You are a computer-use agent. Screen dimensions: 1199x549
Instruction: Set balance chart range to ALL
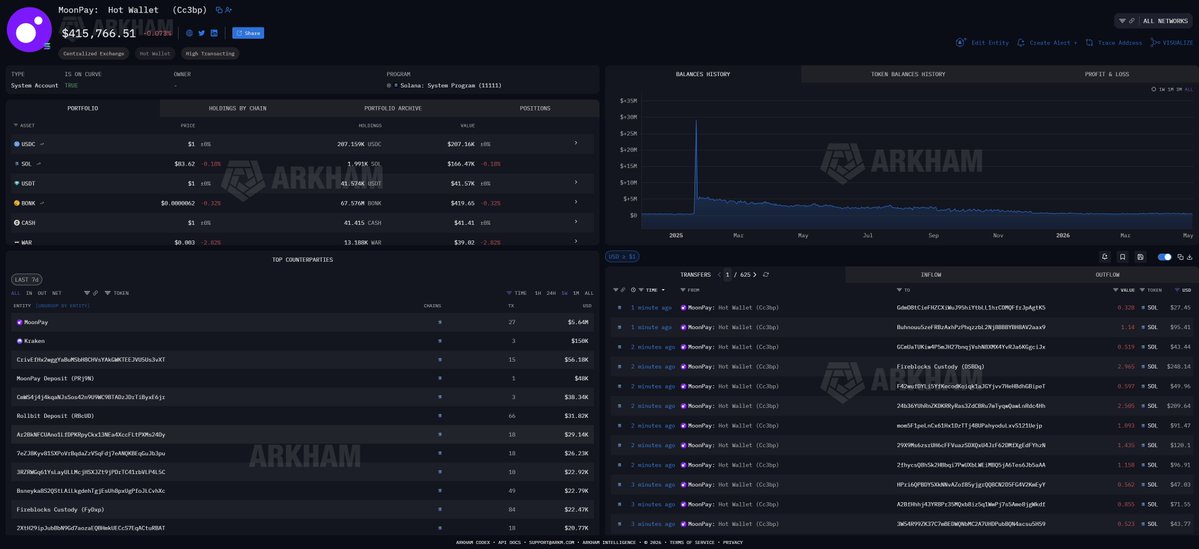coord(1188,89)
